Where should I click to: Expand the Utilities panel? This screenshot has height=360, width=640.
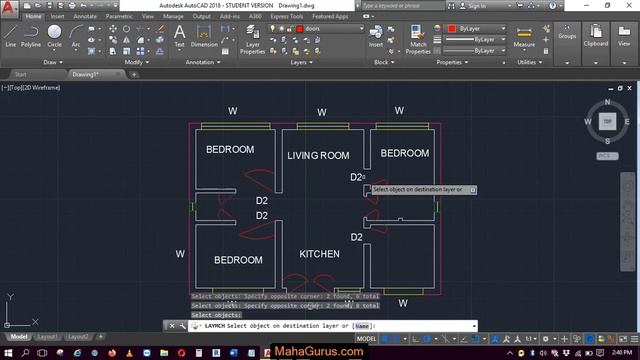[x=530, y=62]
